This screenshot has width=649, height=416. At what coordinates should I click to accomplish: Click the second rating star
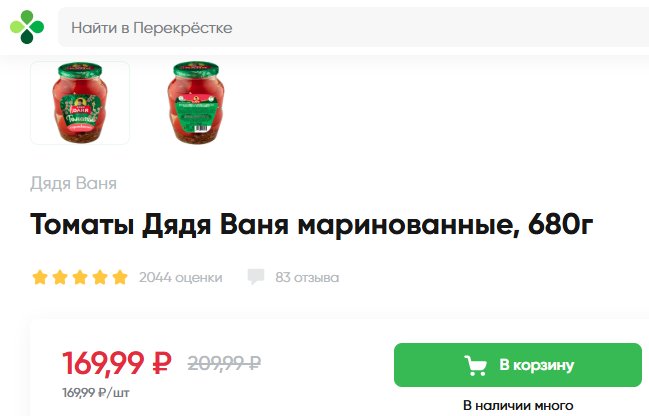coord(60,277)
